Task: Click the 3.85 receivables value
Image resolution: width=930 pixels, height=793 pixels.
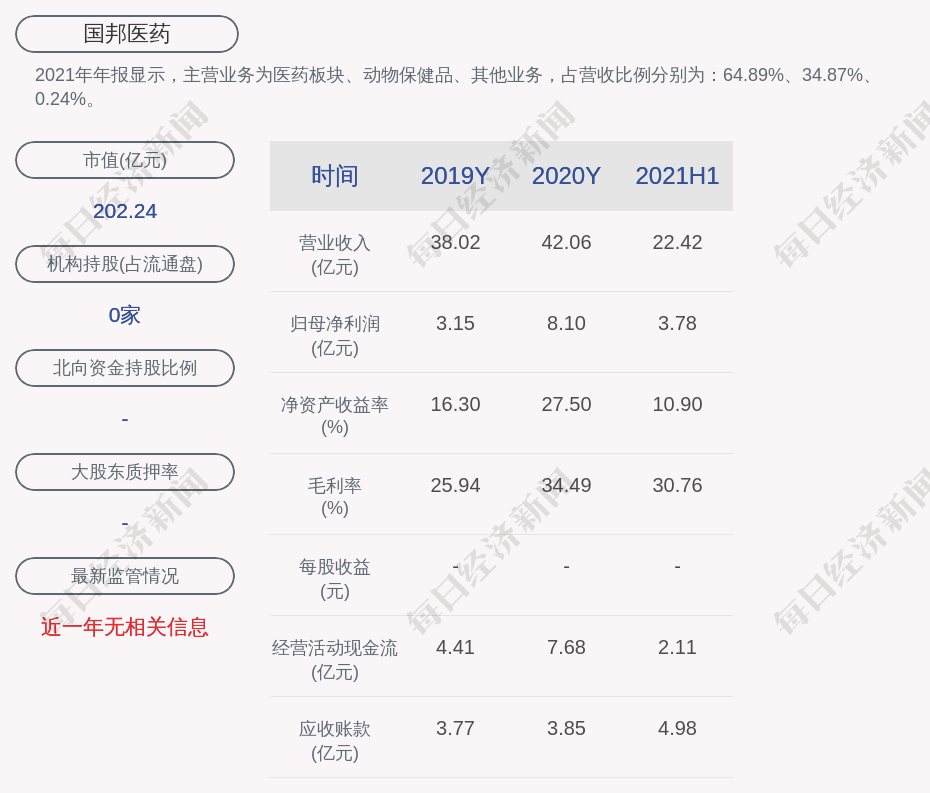Action: 566,728
